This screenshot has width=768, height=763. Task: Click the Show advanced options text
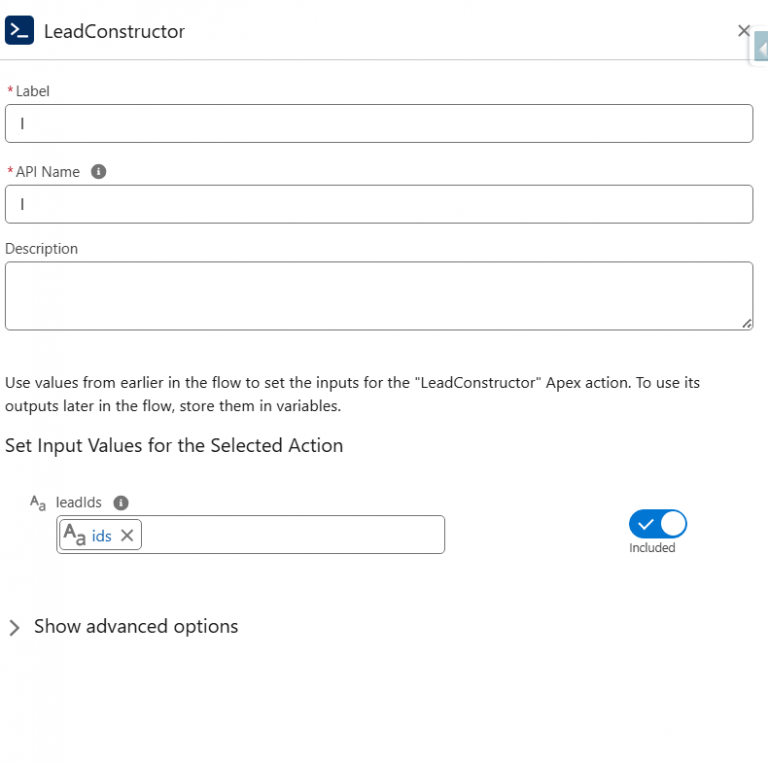136,627
